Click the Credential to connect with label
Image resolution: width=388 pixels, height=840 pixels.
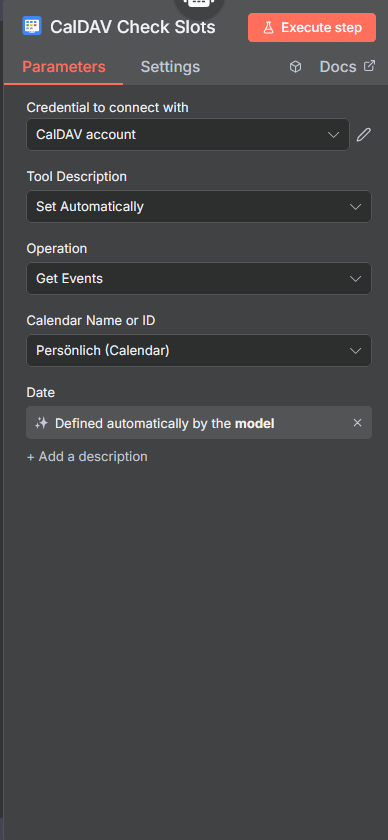(x=108, y=107)
